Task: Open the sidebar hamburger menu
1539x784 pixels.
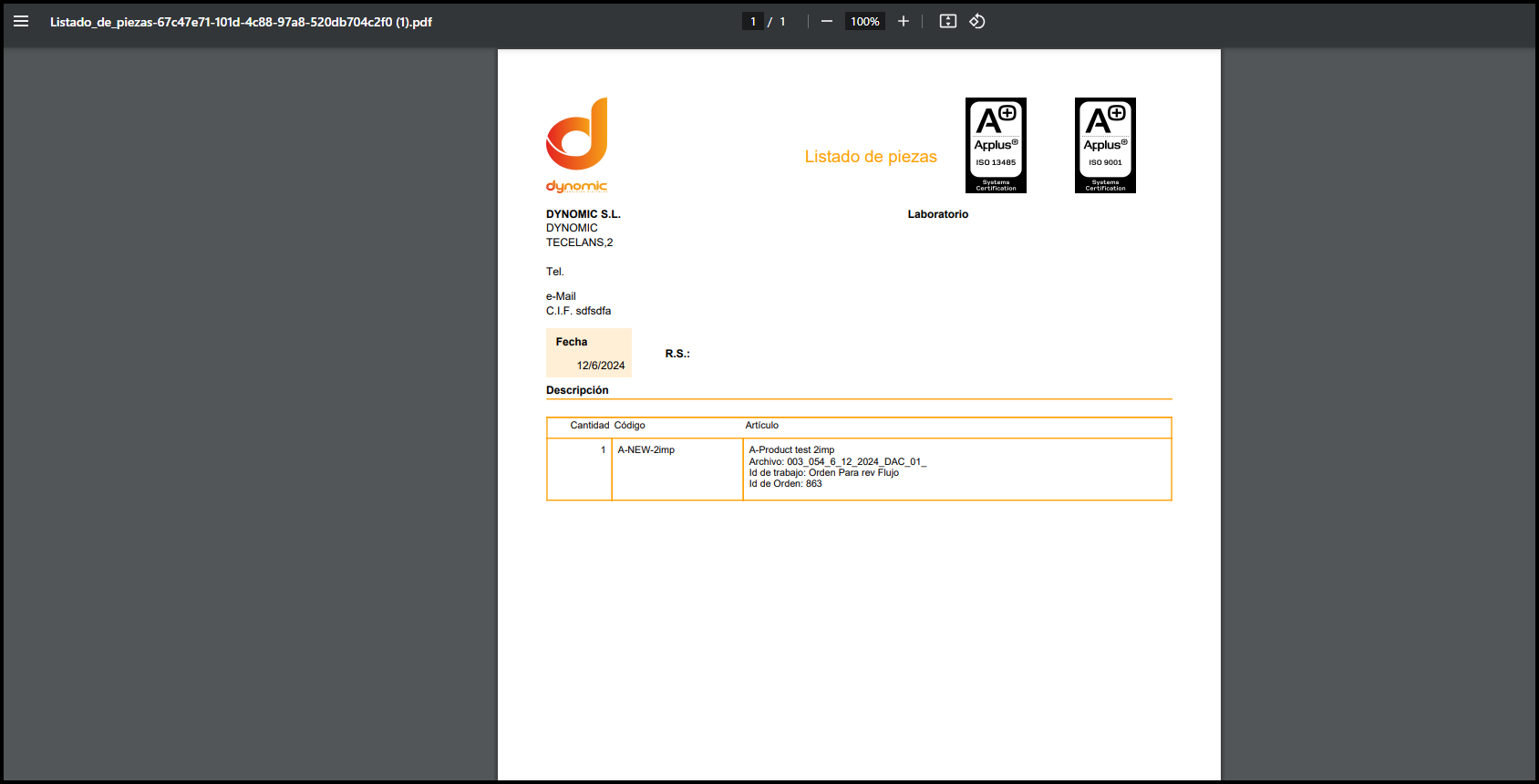Action: (x=21, y=21)
